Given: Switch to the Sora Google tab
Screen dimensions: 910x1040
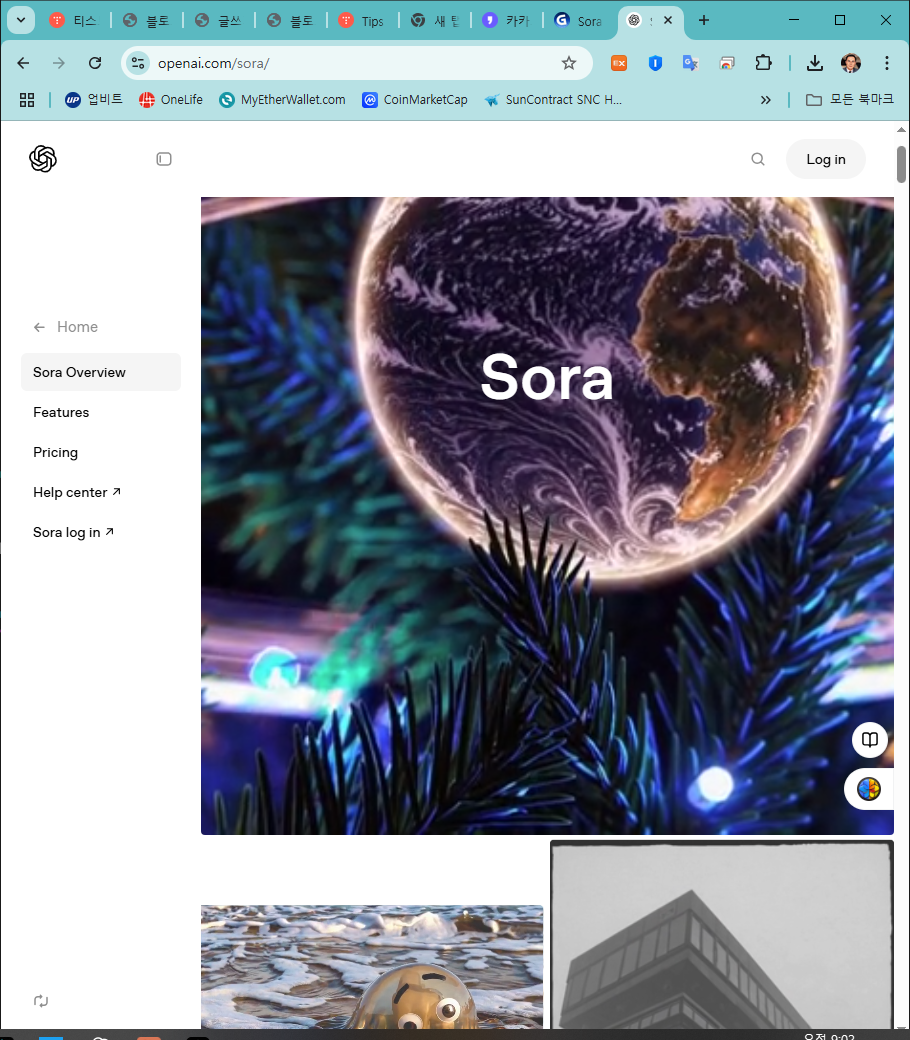Looking at the screenshot, I should 578,21.
